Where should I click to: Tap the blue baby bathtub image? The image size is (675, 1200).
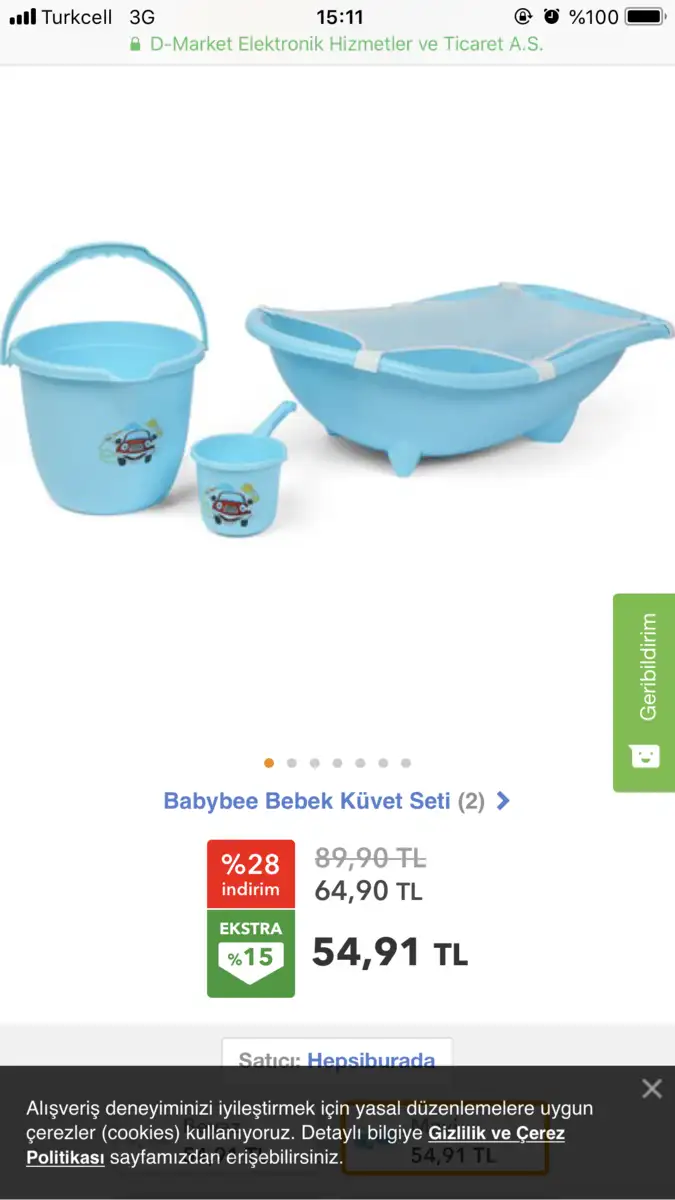click(x=460, y=377)
